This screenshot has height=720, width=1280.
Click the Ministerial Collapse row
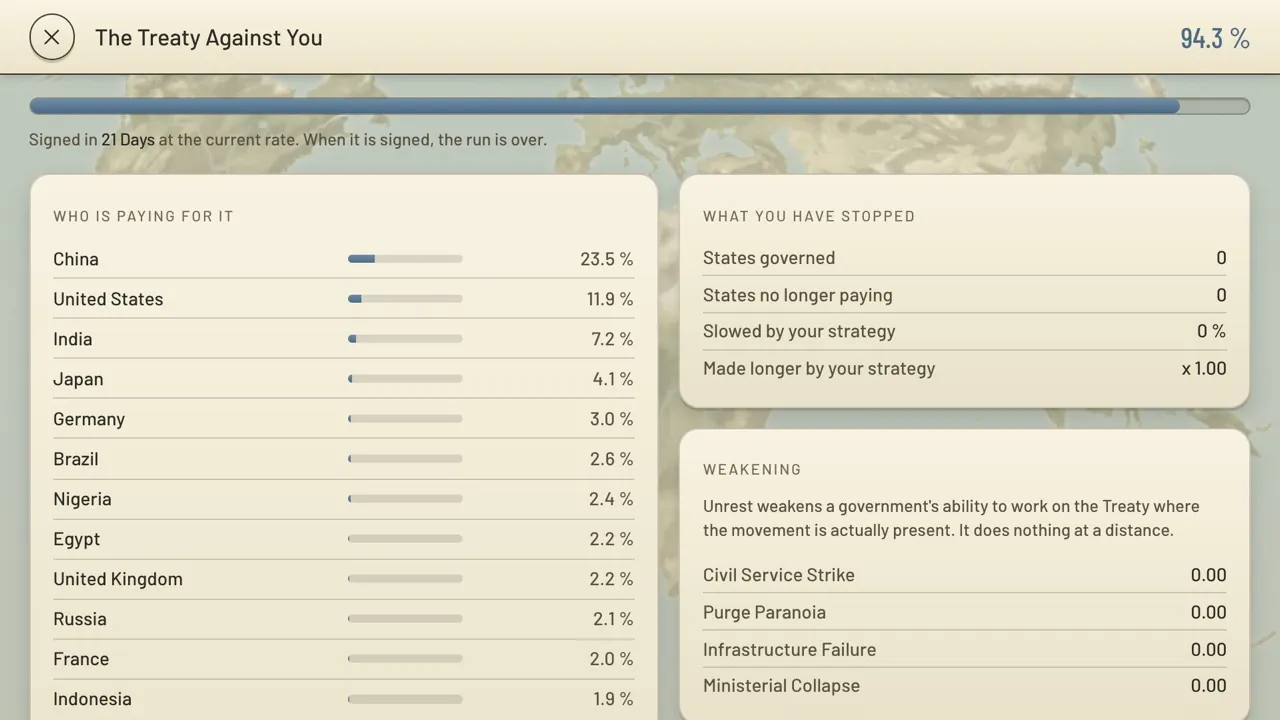coord(964,686)
